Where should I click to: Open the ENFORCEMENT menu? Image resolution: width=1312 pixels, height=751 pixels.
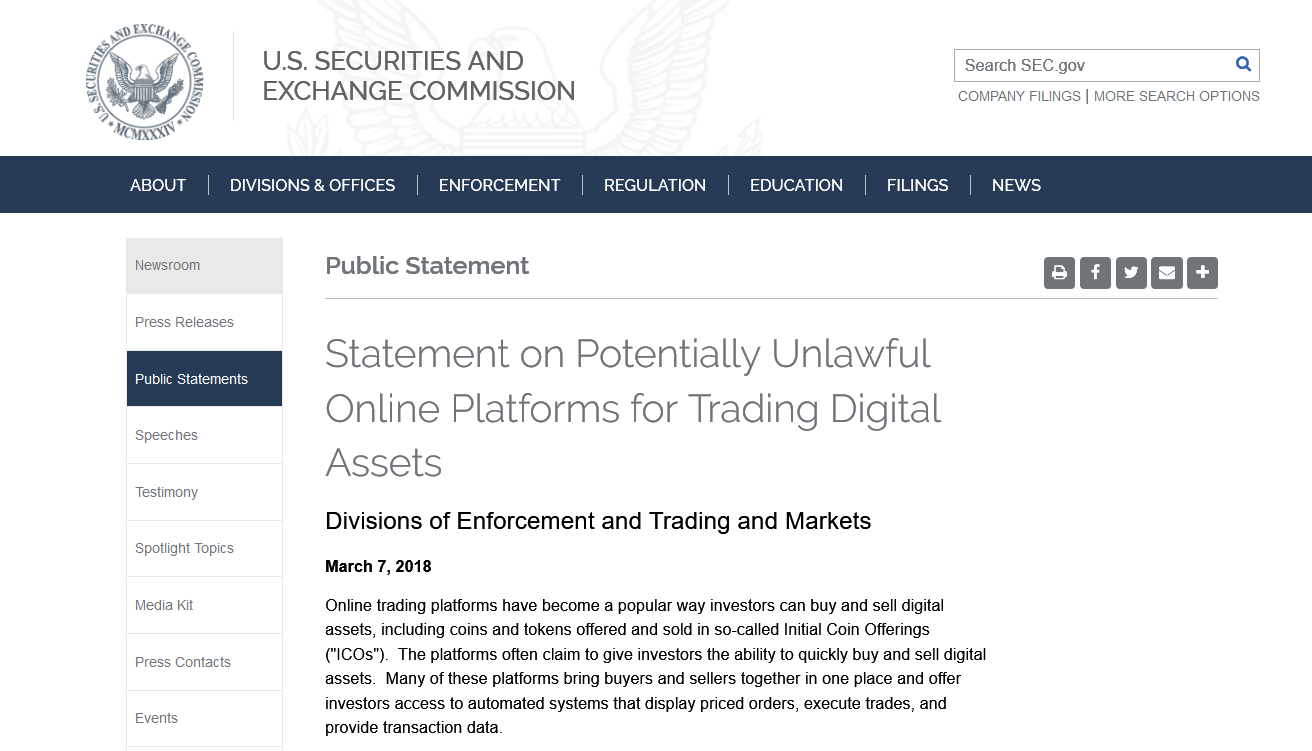(499, 185)
